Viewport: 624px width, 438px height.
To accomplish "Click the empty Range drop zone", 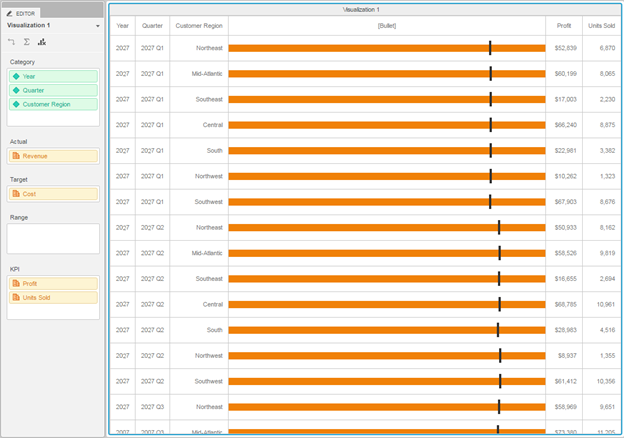I will pos(53,238).
